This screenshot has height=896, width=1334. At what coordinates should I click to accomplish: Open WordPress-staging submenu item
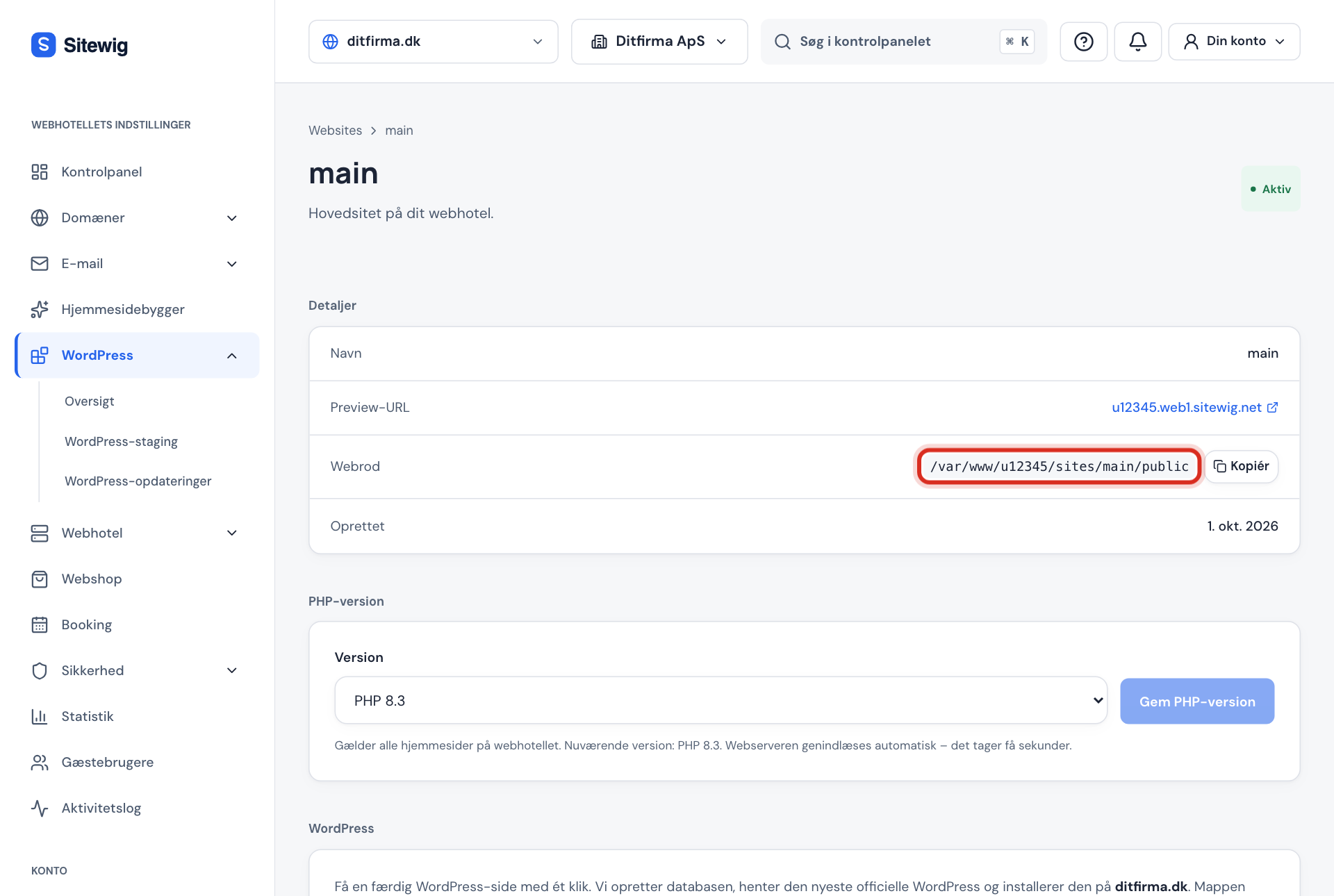(x=121, y=441)
